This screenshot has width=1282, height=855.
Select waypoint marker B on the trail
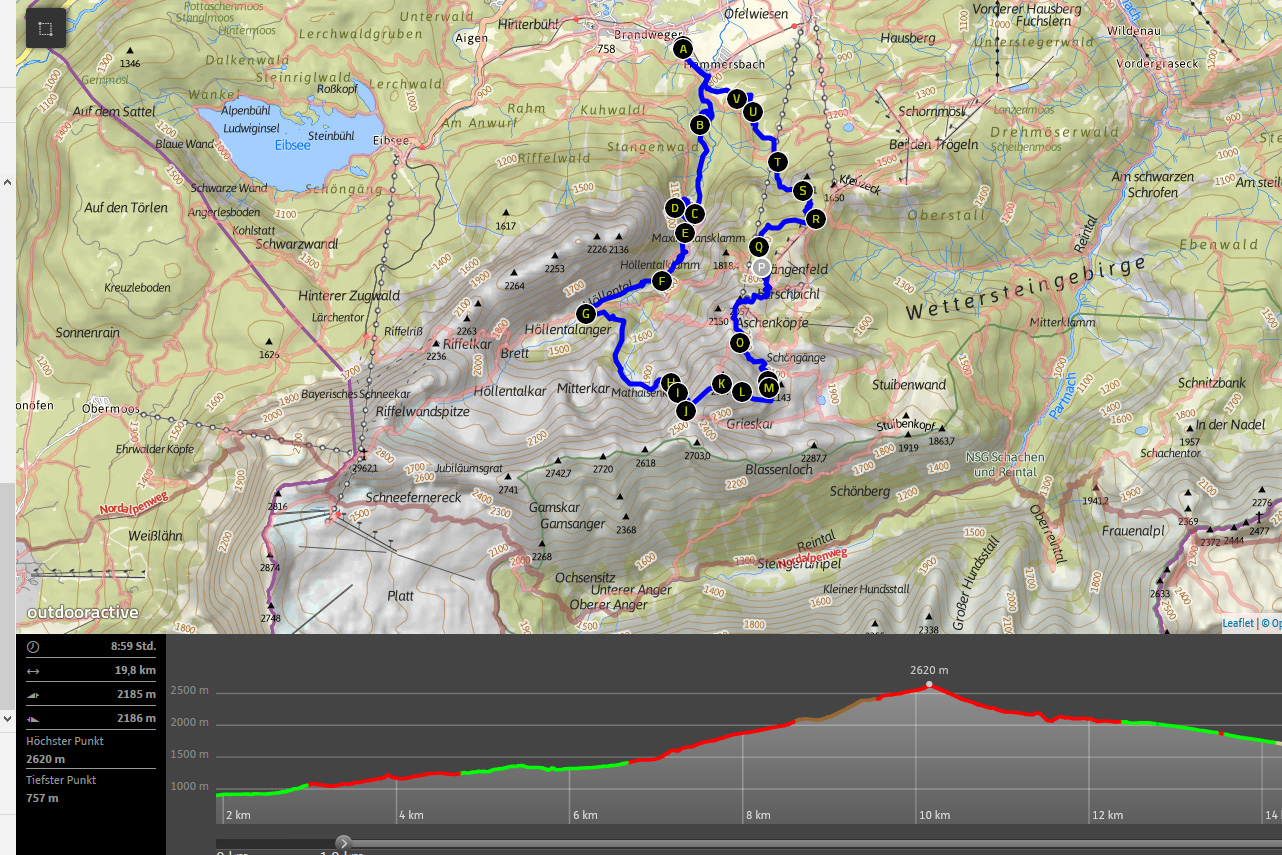(700, 125)
